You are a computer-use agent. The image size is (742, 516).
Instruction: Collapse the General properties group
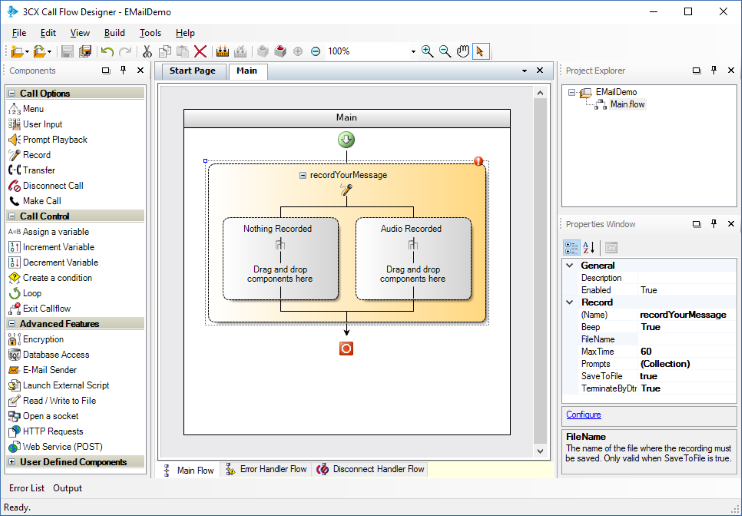[570, 266]
